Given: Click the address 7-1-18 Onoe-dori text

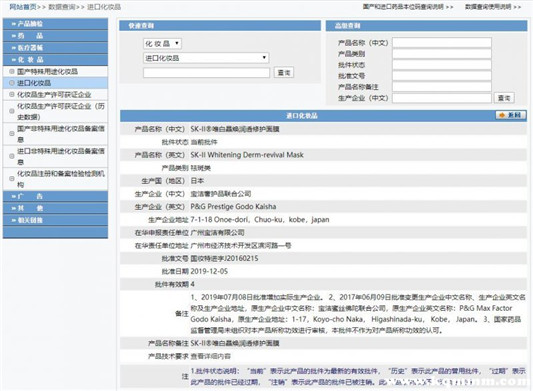Looking at the screenshot, I should (x=260, y=220).
